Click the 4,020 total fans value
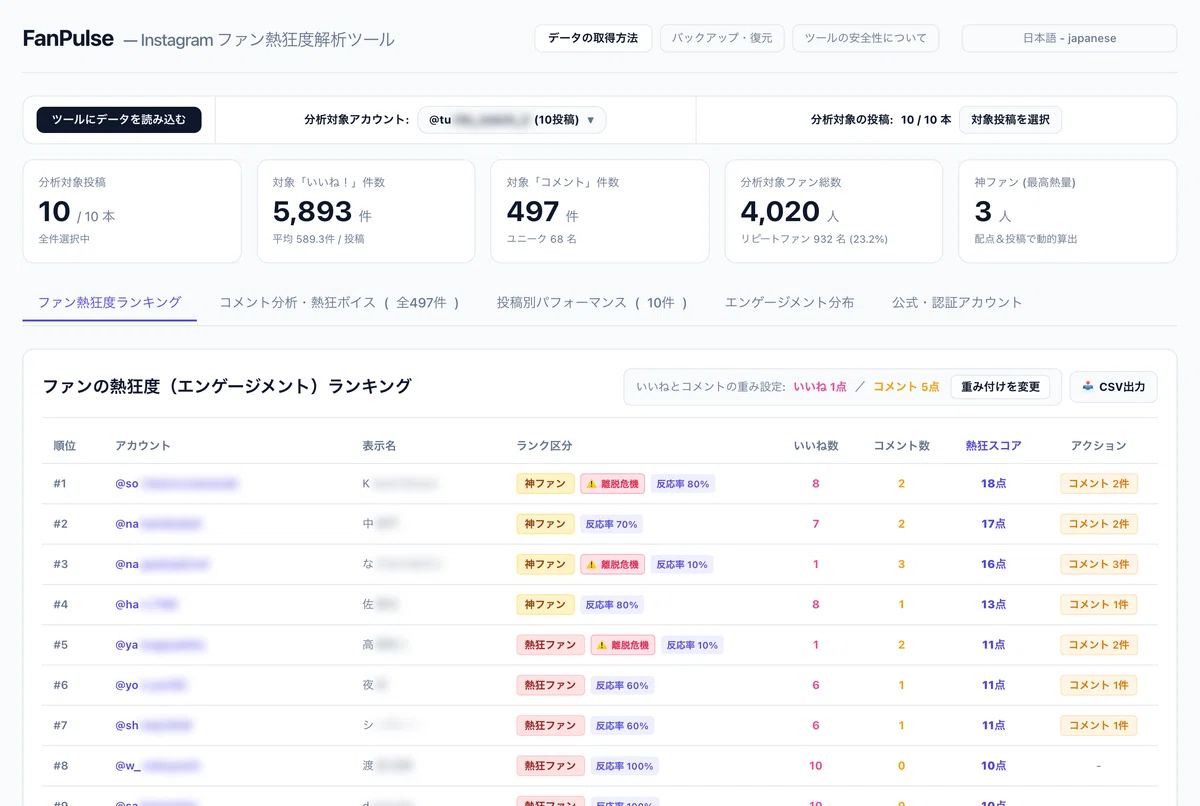 click(780, 211)
